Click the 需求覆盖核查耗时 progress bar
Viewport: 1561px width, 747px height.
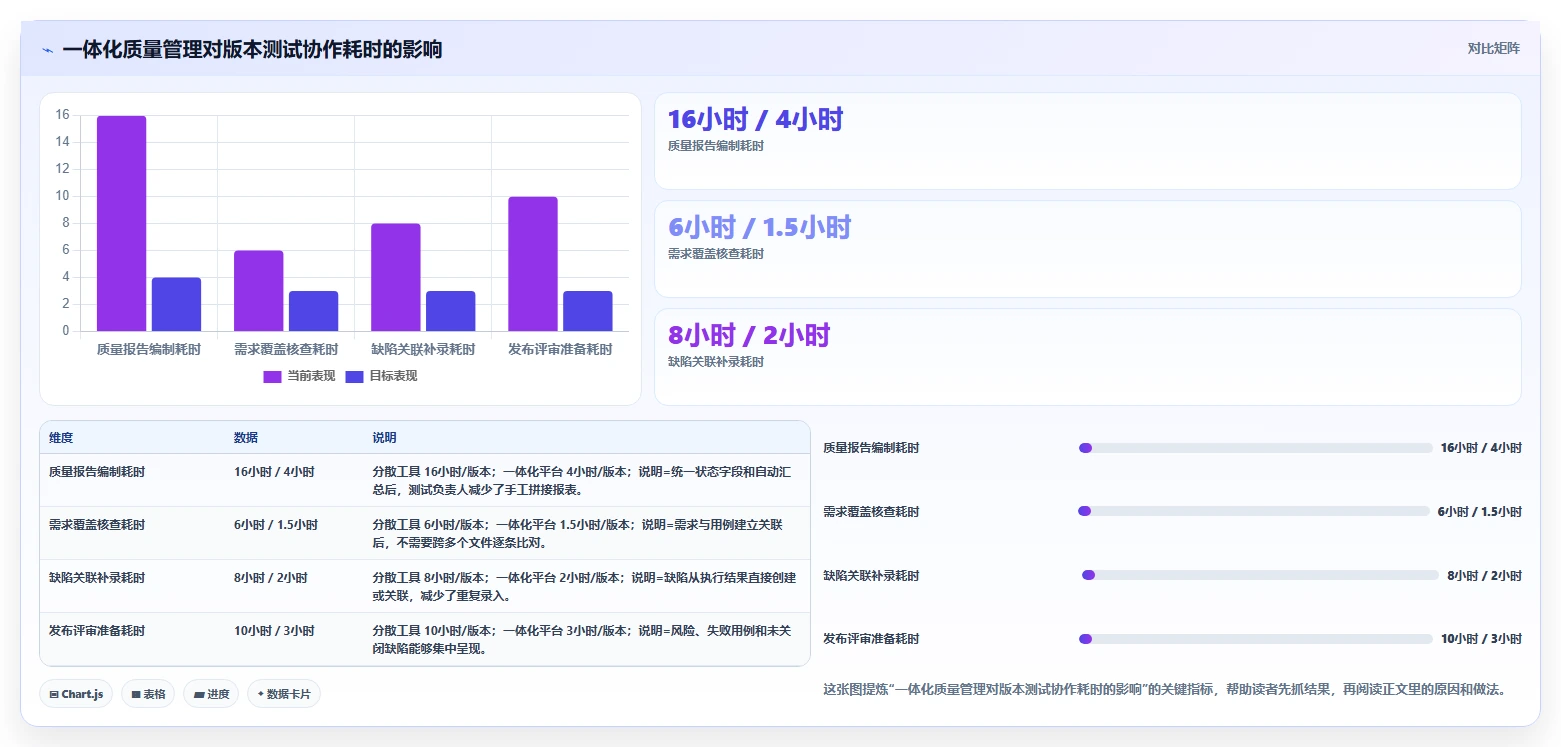coord(1253,511)
